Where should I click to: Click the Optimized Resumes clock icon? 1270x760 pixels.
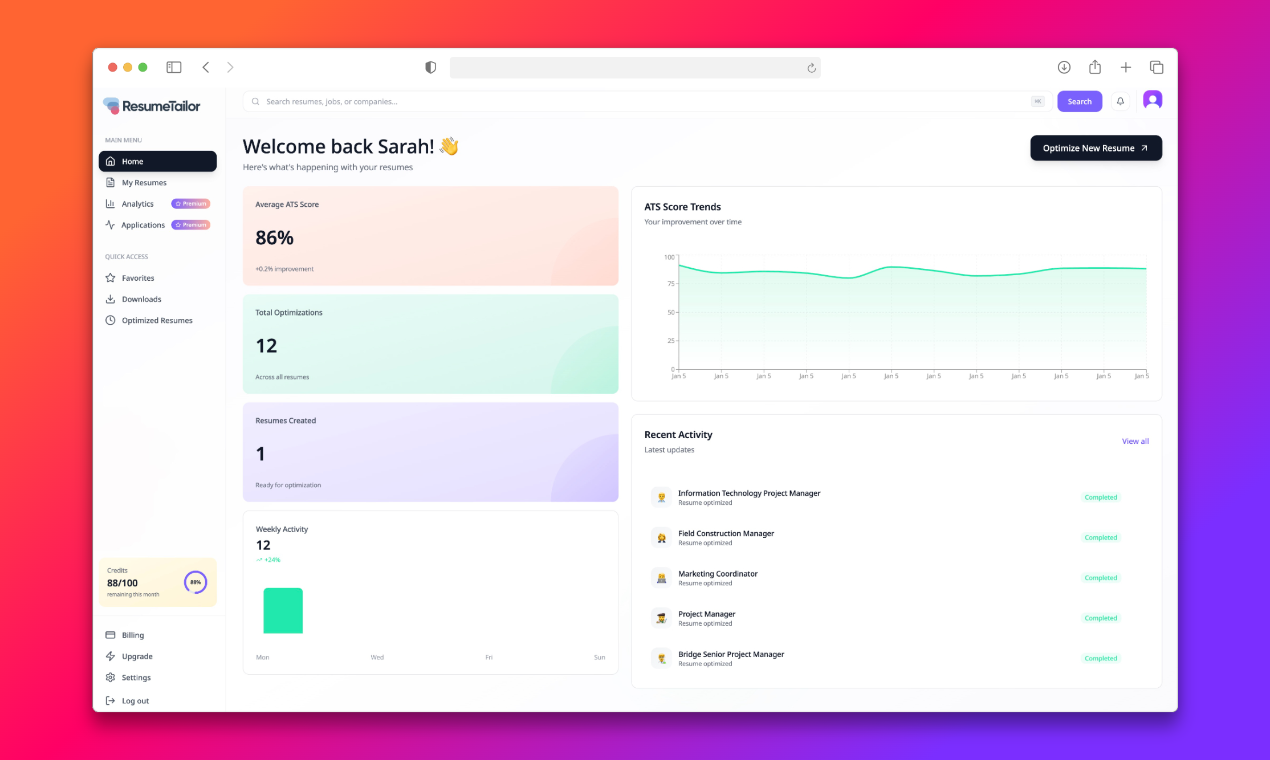[x=111, y=320]
